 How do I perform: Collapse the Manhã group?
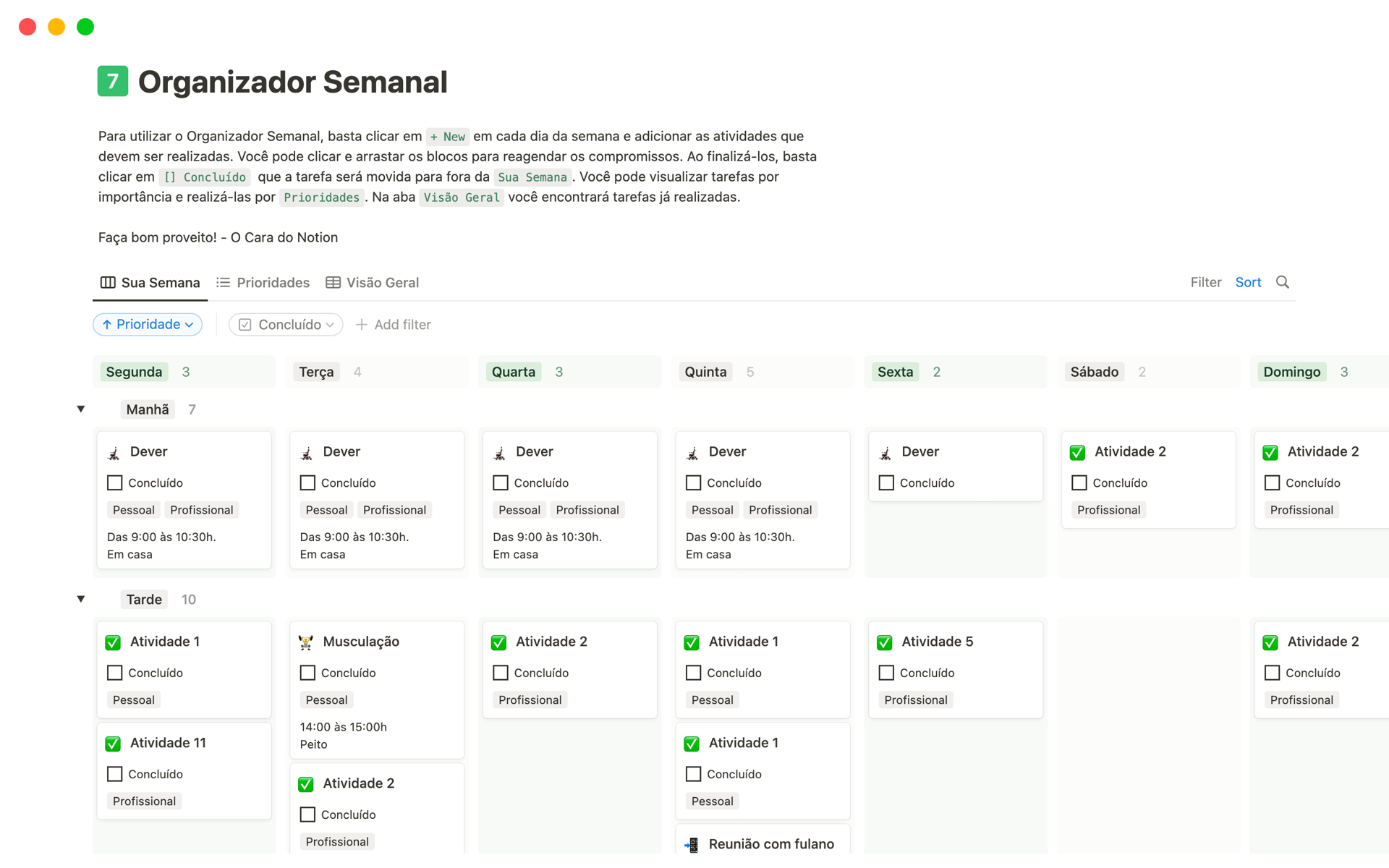pos(81,409)
